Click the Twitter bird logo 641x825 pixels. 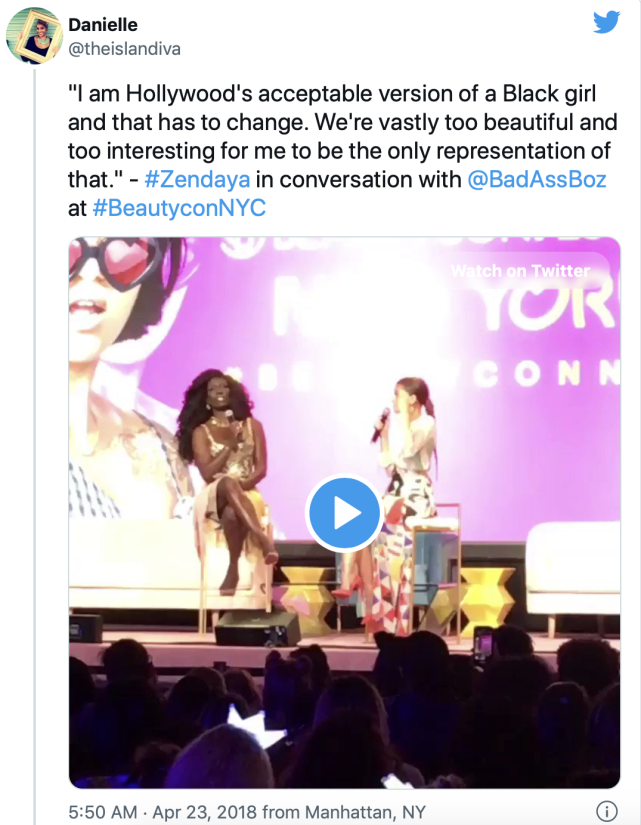[606, 23]
